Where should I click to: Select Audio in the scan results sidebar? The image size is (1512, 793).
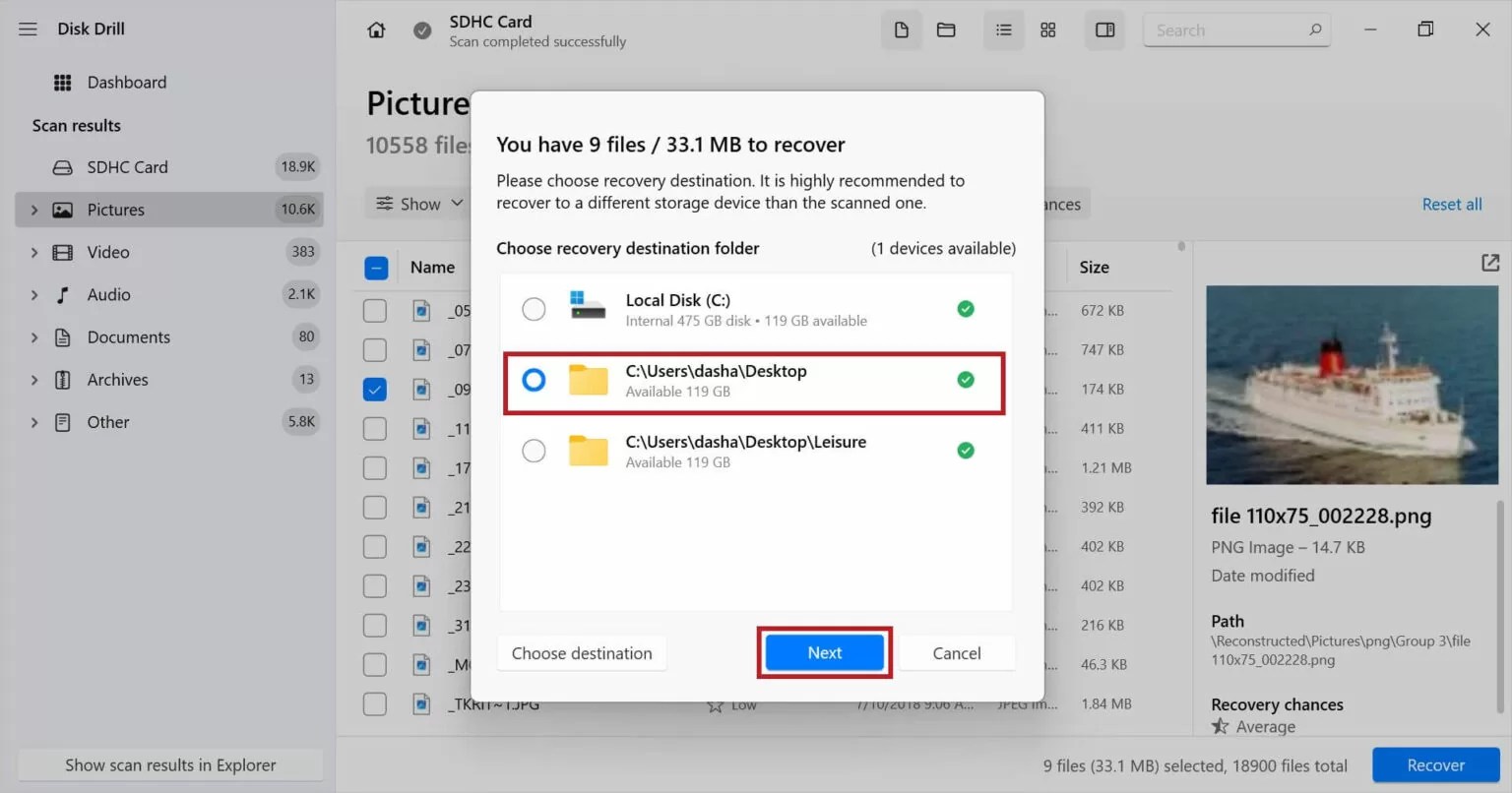pos(108,294)
